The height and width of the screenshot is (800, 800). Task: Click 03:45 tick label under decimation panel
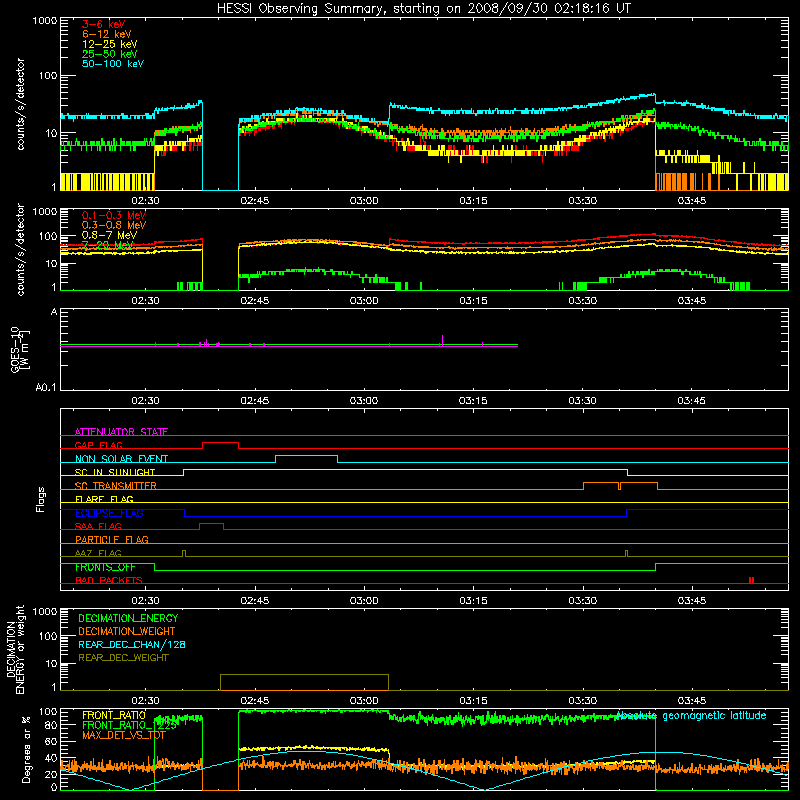point(691,701)
